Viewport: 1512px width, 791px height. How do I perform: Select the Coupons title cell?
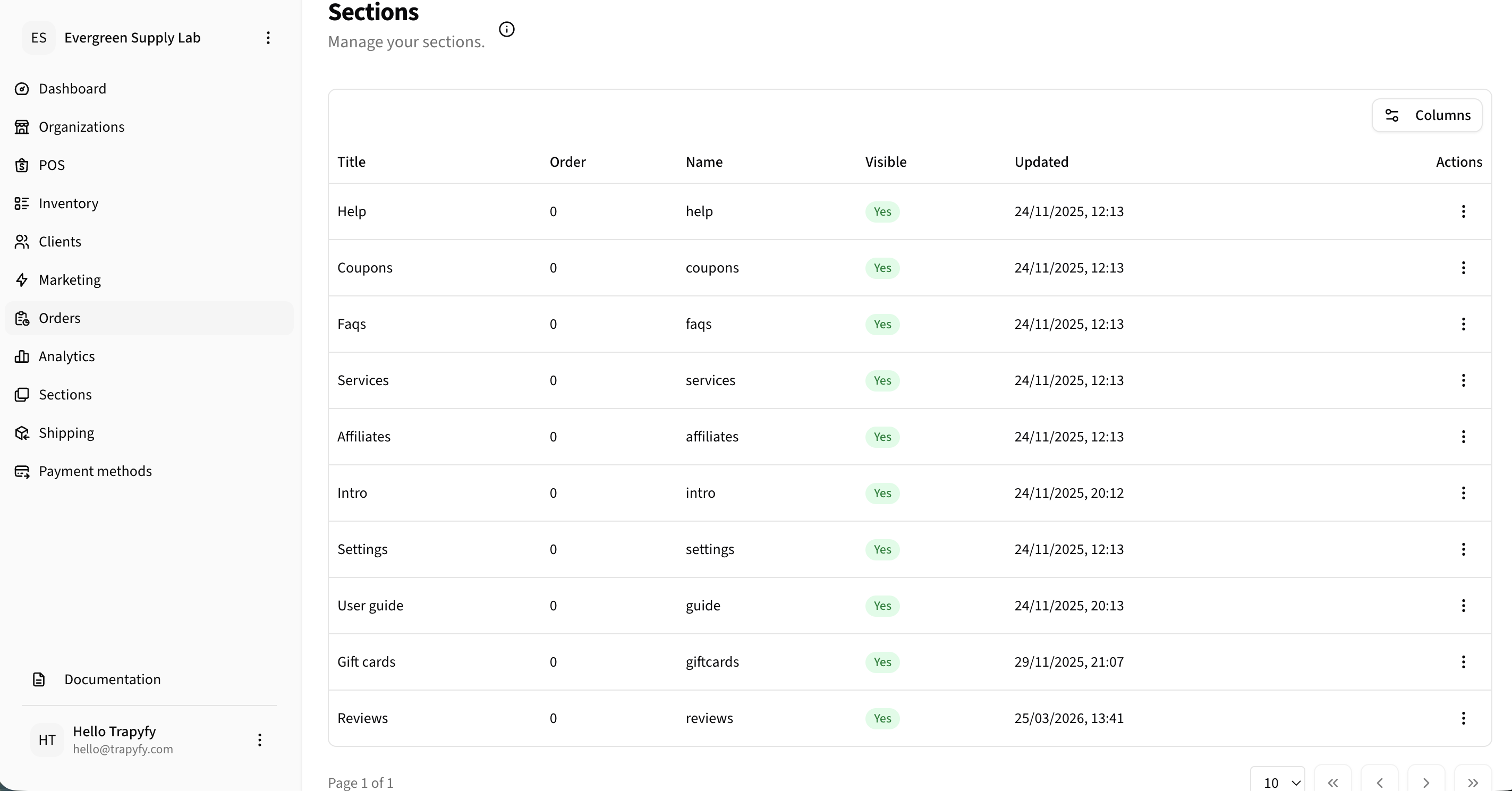(365, 268)
